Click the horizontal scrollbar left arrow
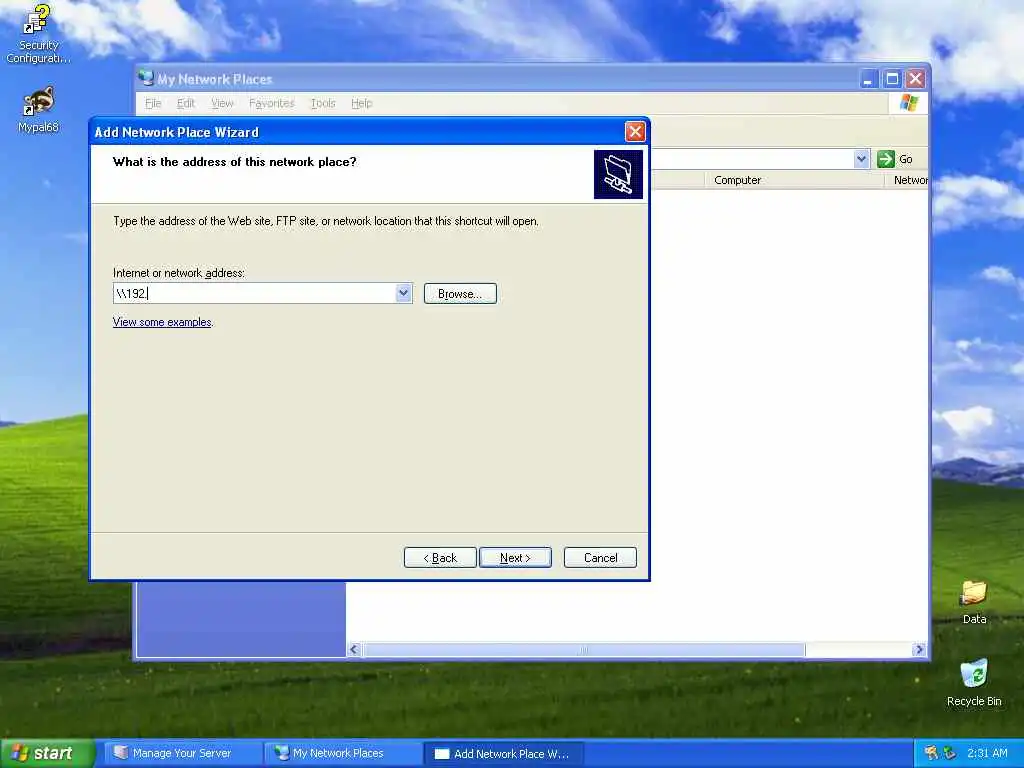Image resolution: width=1024 pixels, height=768 pixels. coord(355,650)
